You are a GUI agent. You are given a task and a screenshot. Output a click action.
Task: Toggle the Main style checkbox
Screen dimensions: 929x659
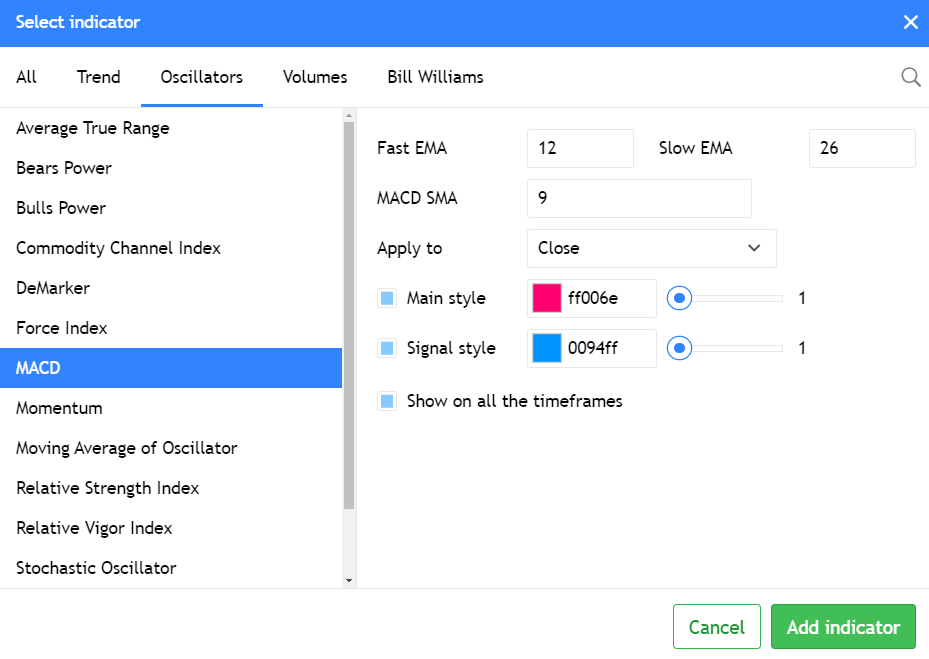tap(386, 298)
